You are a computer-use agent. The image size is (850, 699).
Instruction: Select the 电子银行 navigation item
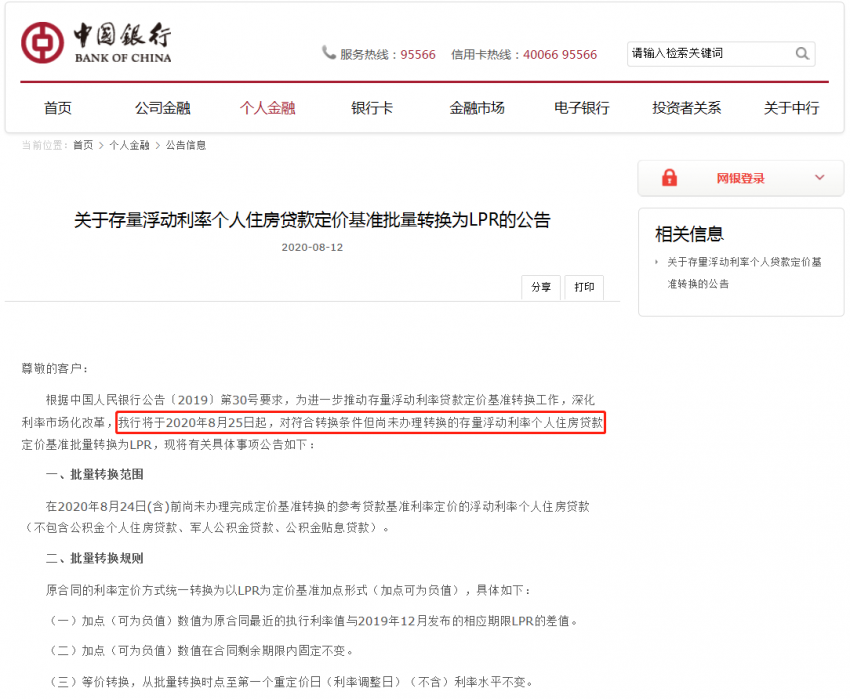[x=581, y=107]
